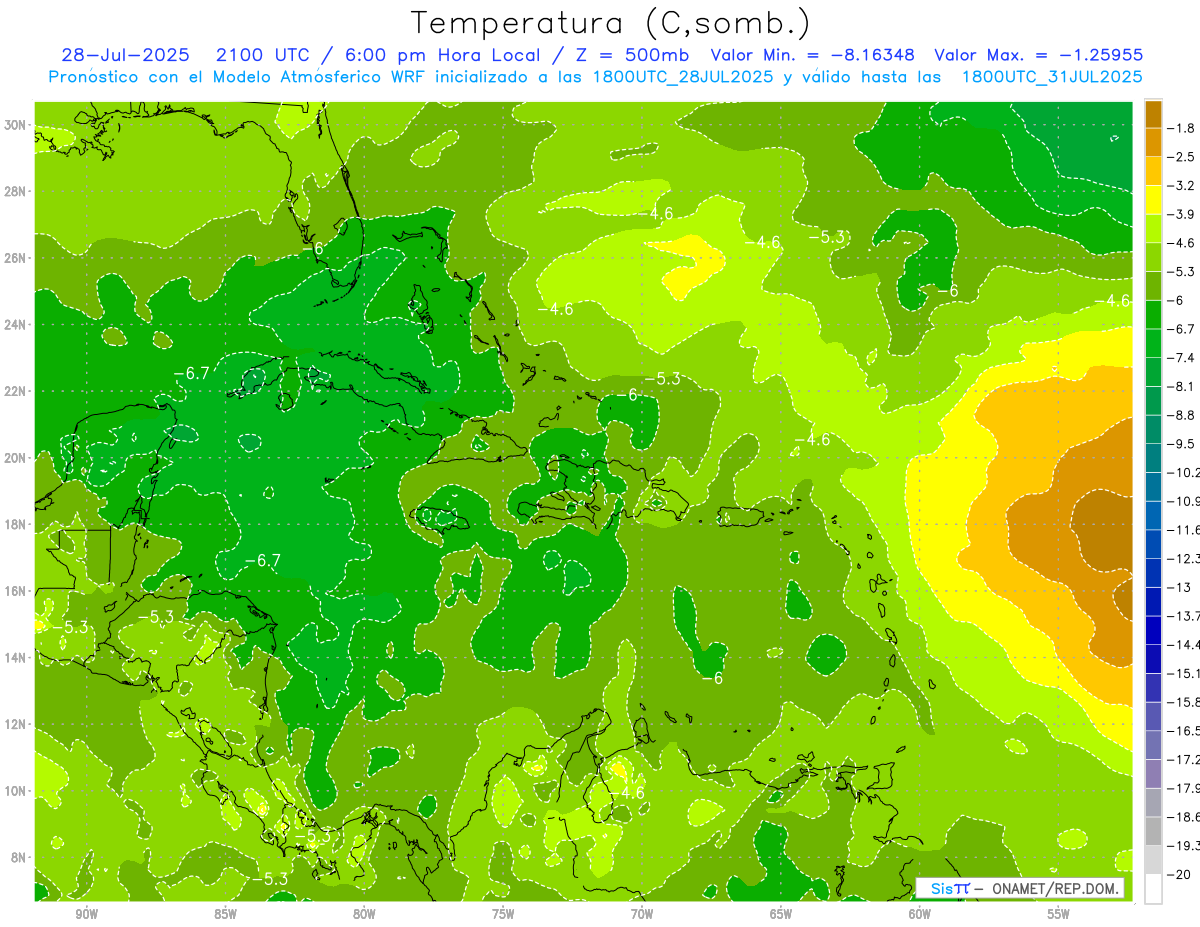The image size is (1200, 927).
Task: Select the '-12.3' color bar value
Action: click(1183, 558)
